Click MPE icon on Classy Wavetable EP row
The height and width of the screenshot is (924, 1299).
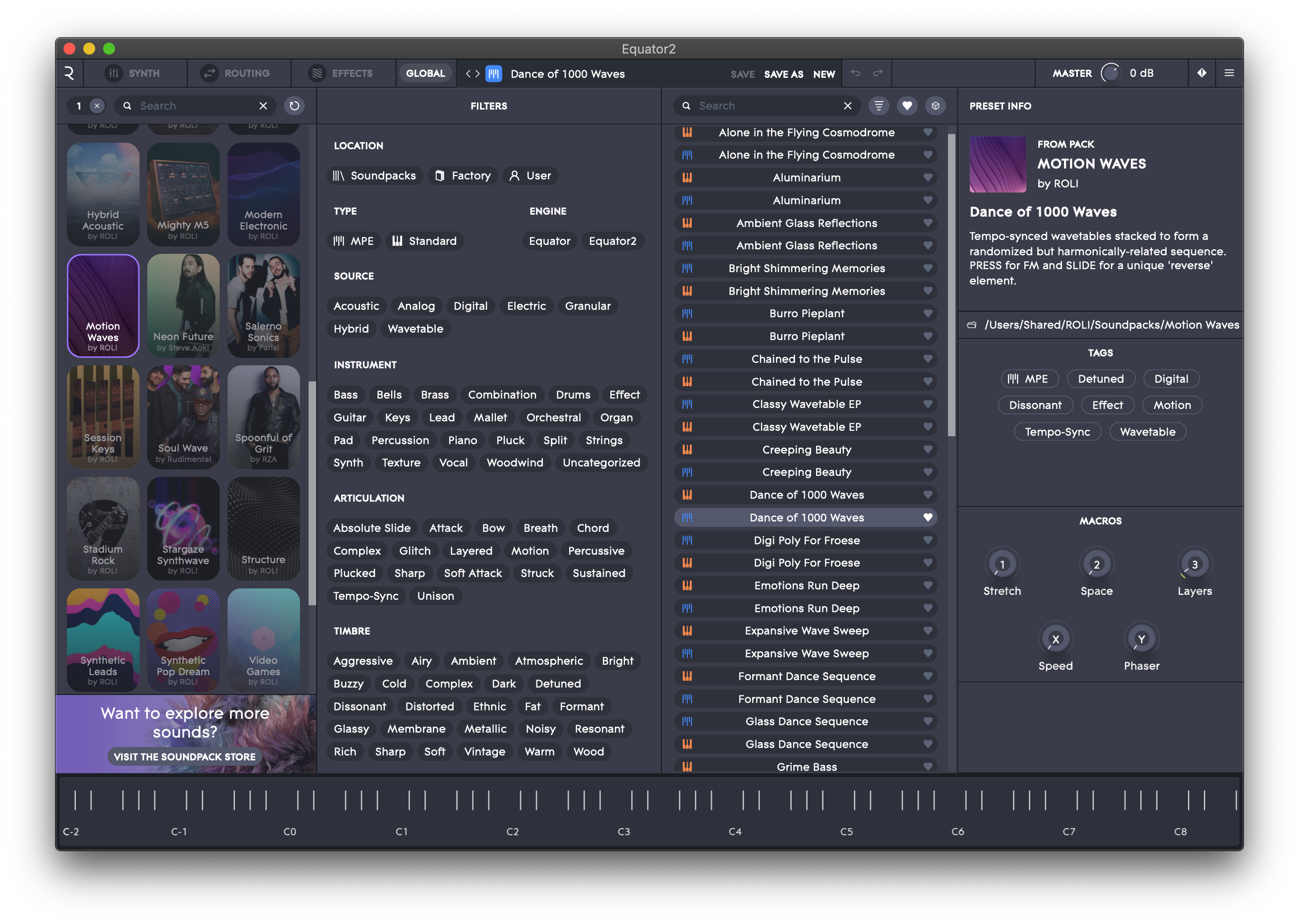687,404
